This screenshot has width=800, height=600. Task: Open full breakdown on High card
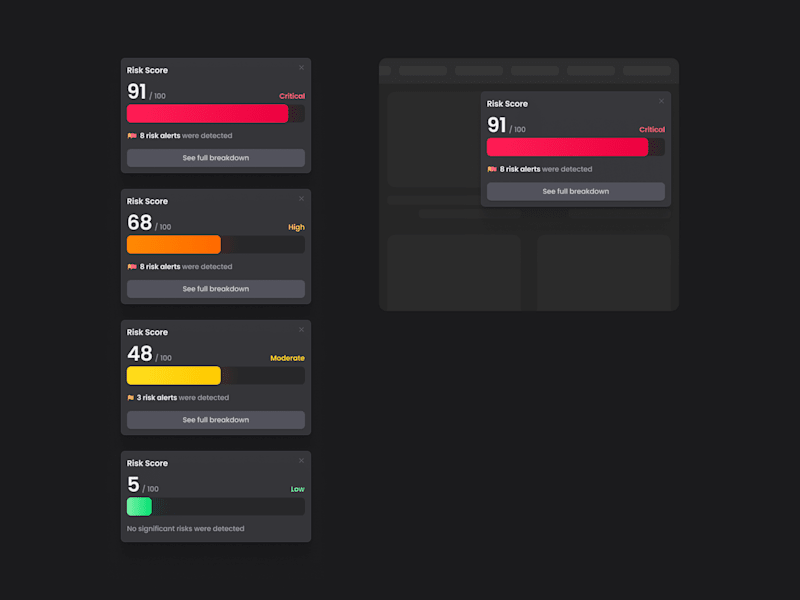point(216,289)
